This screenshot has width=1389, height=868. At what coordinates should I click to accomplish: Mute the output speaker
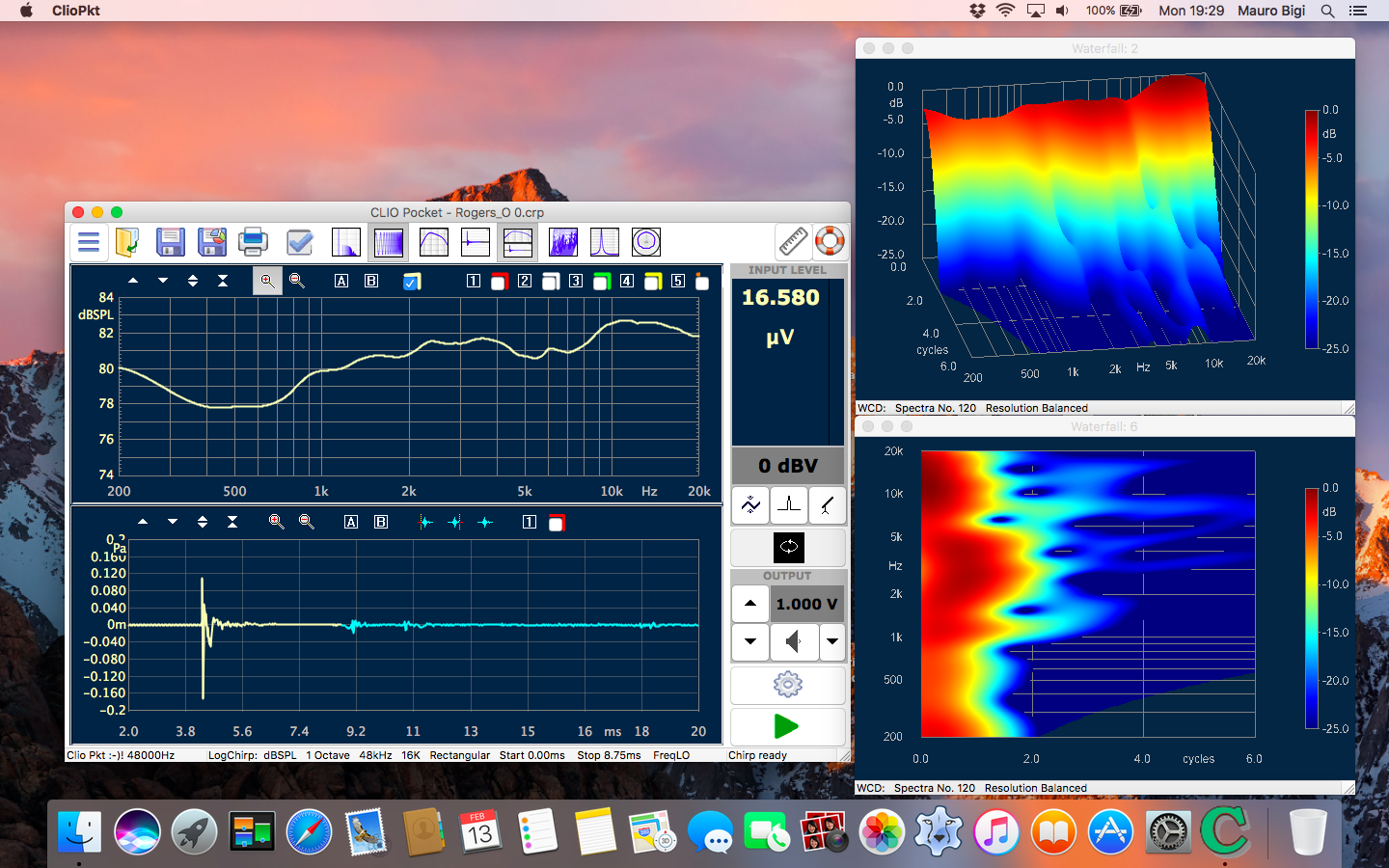[793, 642]
